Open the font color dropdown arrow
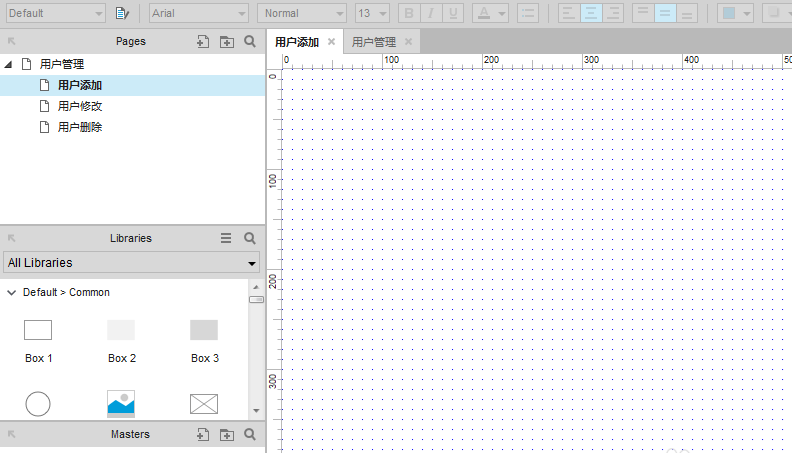The image size is (792, 453). (x=502, y=14)
